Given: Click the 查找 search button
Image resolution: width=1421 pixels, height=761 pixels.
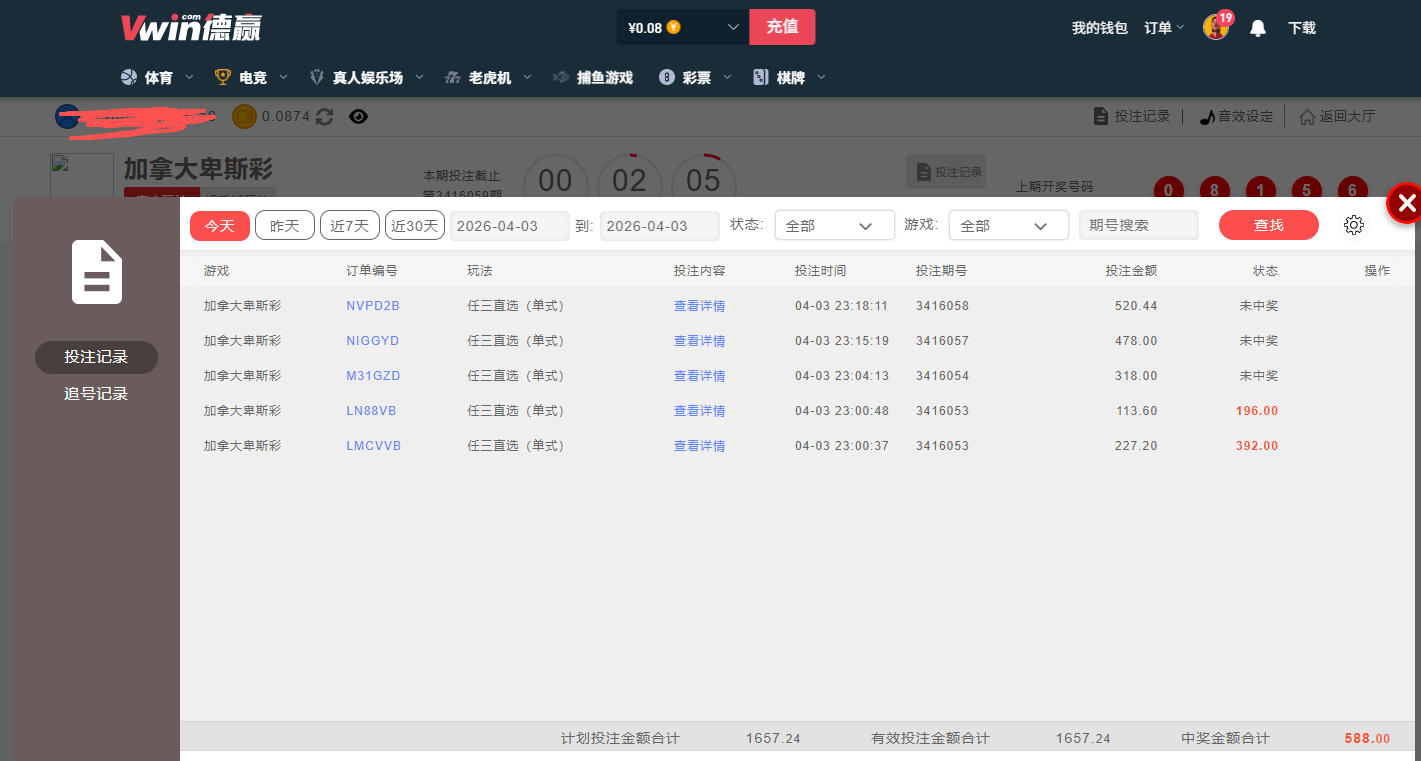Looking at the screenshot, I should pyautogui.click(x=1268, y=226).
